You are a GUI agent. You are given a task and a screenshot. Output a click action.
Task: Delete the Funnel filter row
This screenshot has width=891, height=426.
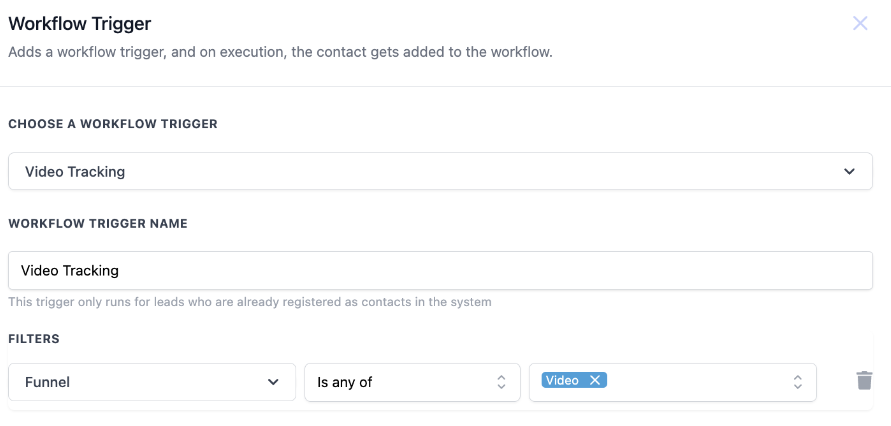(865, 381)
